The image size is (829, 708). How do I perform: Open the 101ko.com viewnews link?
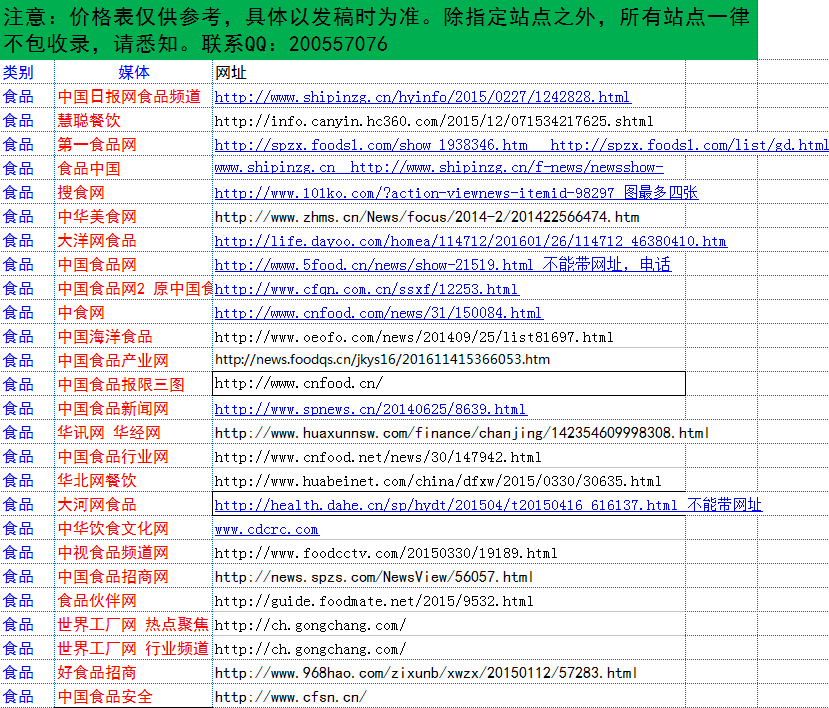point(456,193)
